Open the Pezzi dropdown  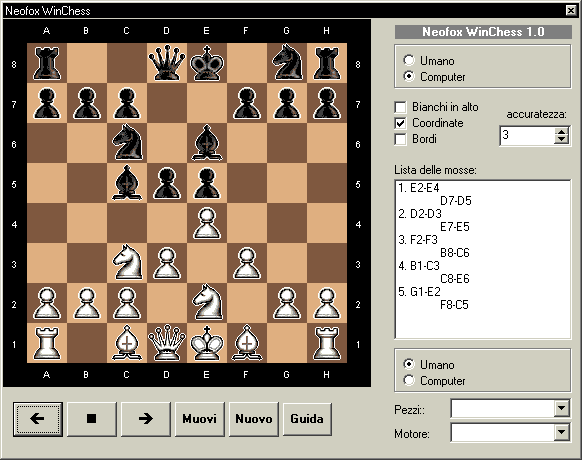[x=561, y=408]
